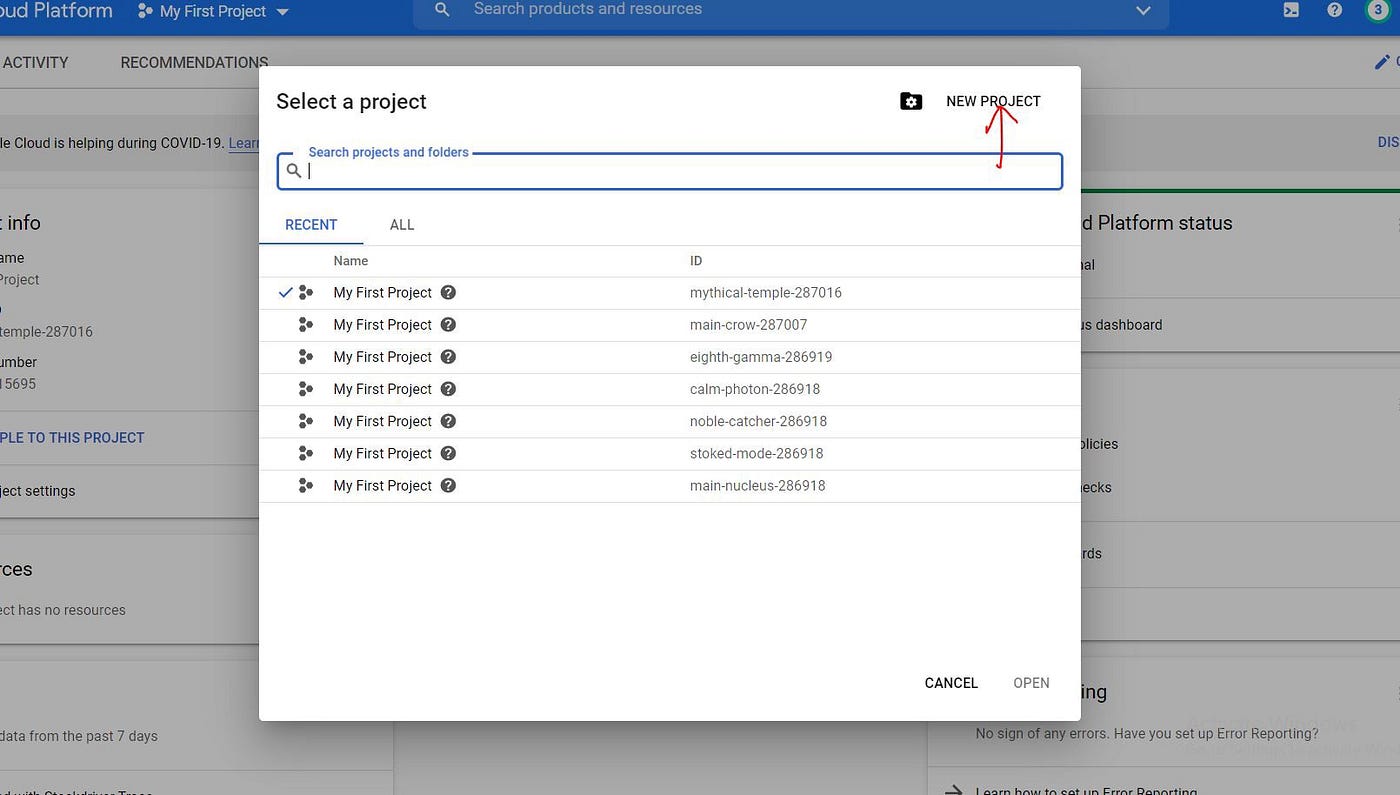1400x795 pixels.
Task: Click help icon in main-crow-287007 row
Action: tap(448, 325)
